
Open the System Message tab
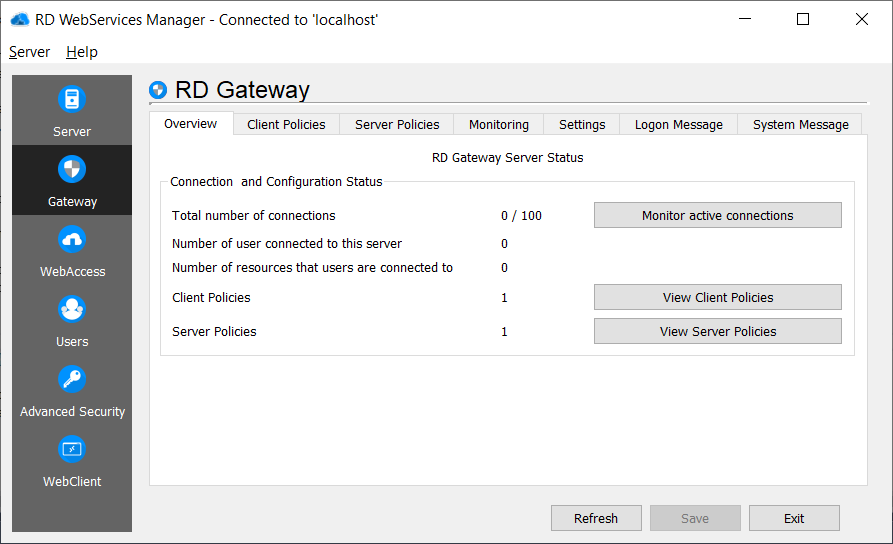[x=801, y=124]
